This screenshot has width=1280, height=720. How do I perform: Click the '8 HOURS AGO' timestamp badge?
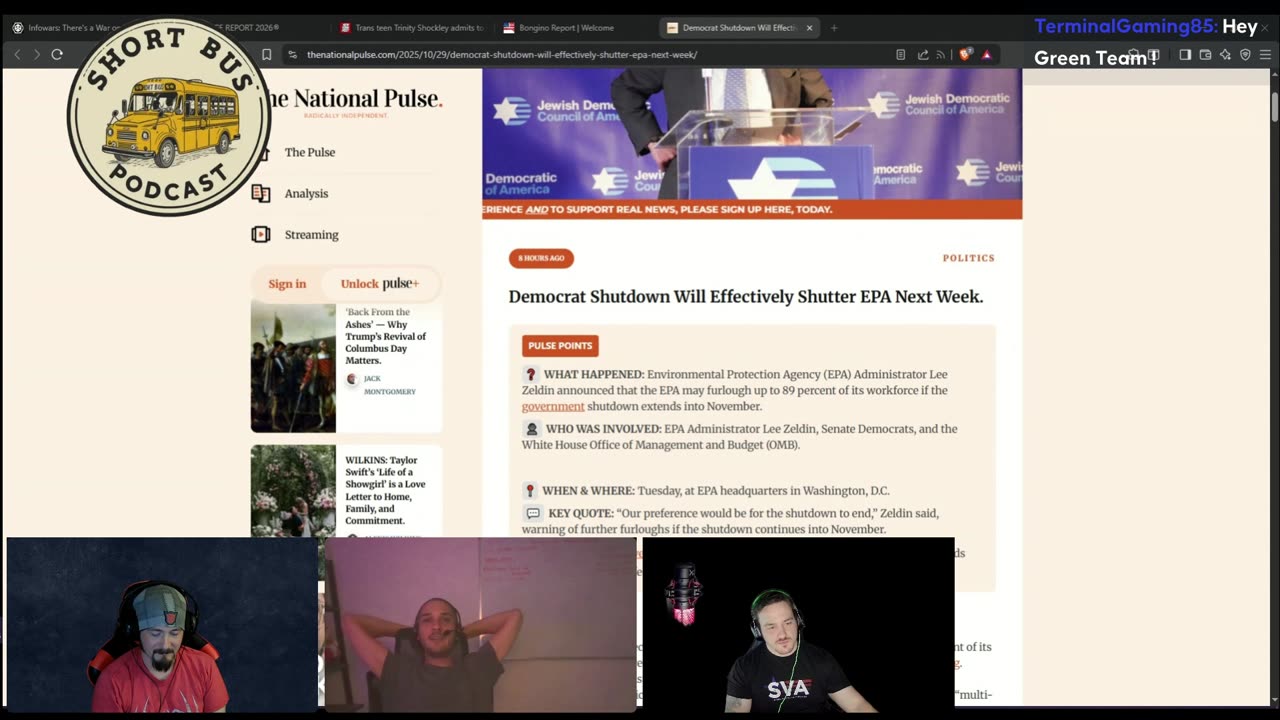(541, 258)
